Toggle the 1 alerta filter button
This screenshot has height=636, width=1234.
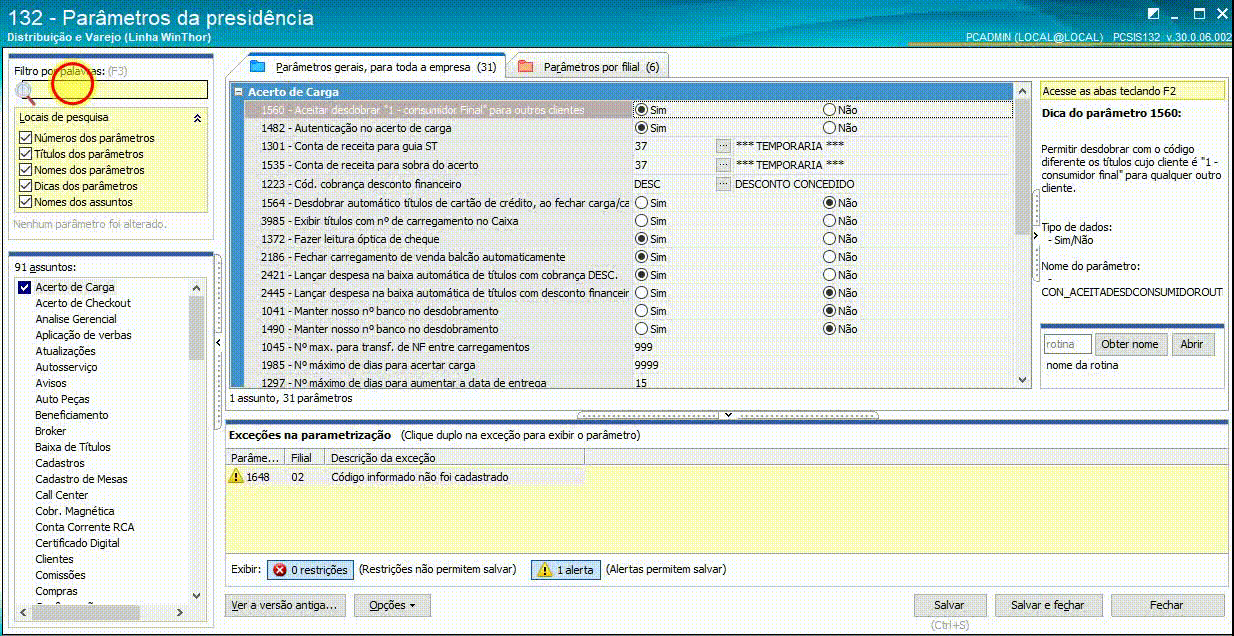pos(565,570)
